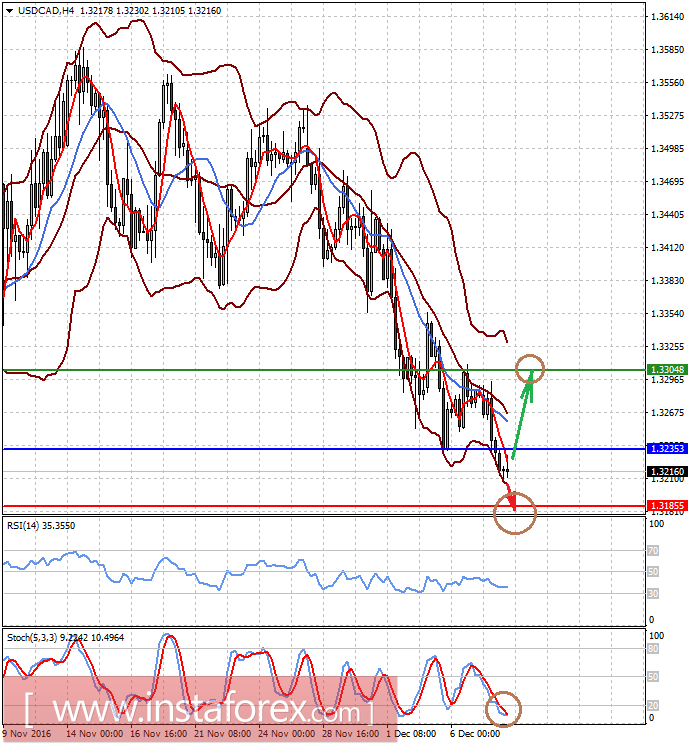Viewport: 688px width, 745px height.
Task: Click the green 1.33048 price level label
Action: point(667,370)
